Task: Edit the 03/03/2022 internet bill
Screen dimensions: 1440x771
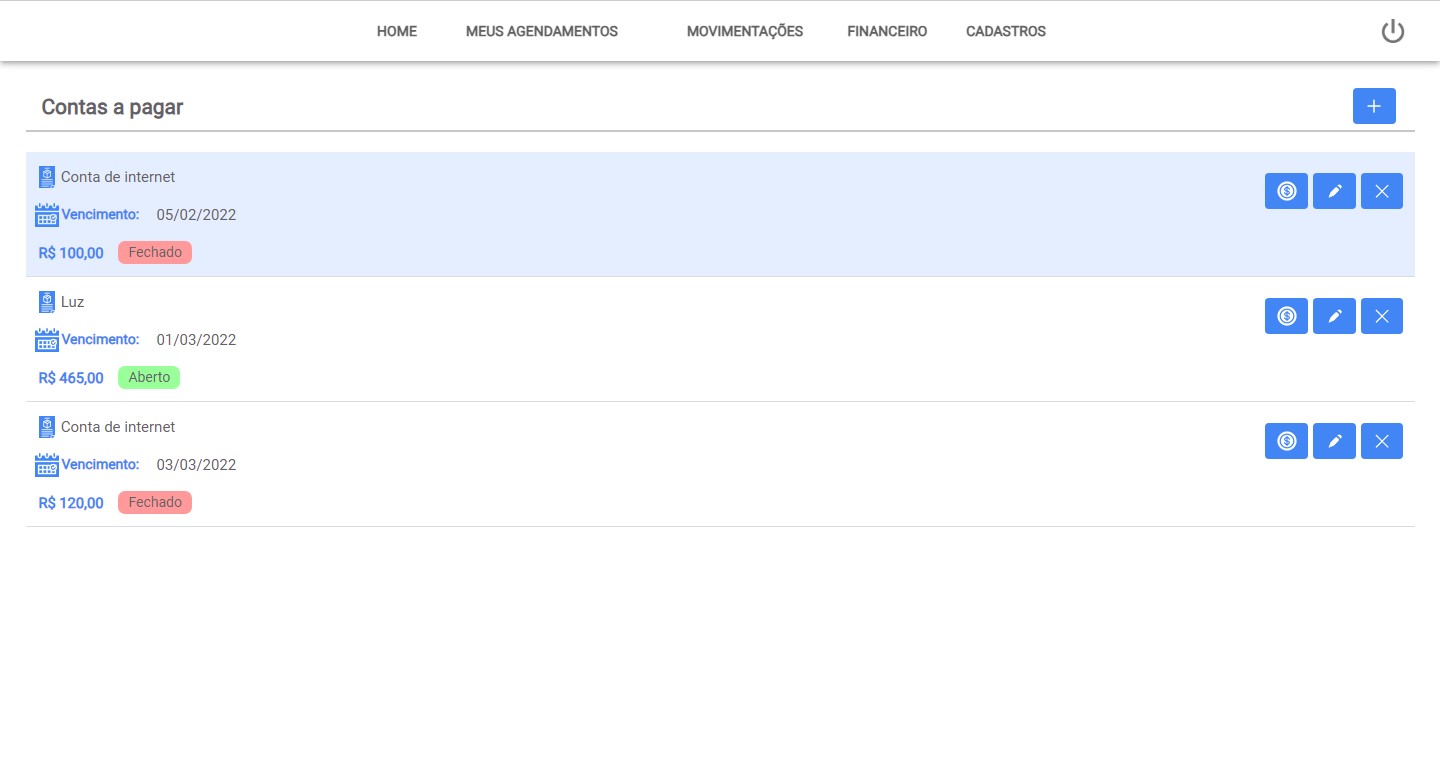Action: [x=1334, y=441]
